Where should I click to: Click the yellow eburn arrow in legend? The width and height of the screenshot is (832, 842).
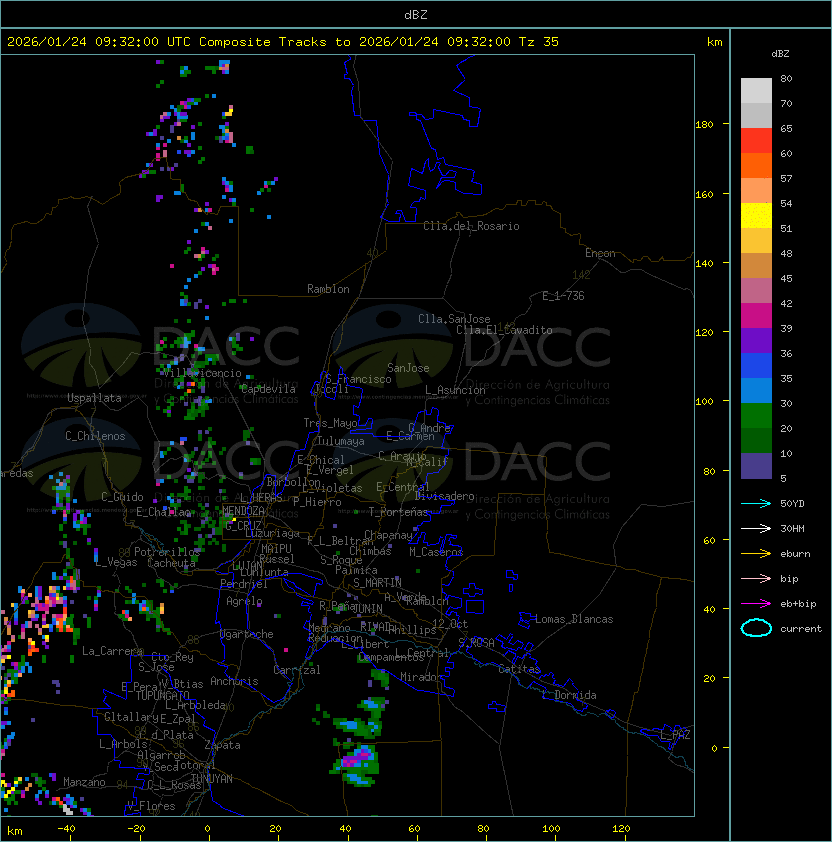[756, 554]
